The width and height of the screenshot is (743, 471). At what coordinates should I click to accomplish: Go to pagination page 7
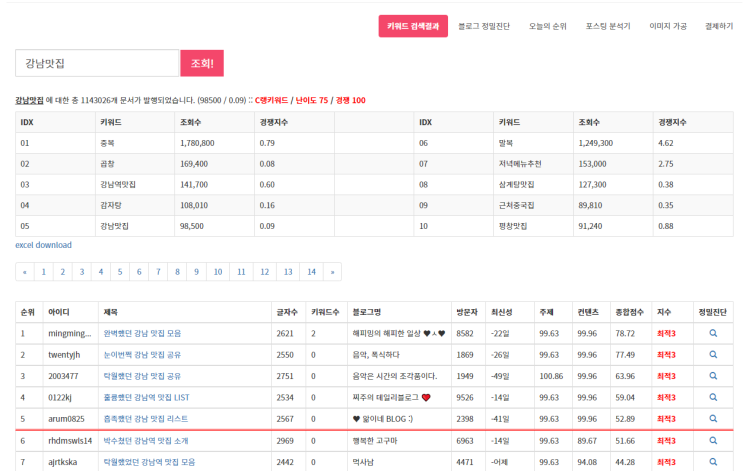(x=158, y=271)
